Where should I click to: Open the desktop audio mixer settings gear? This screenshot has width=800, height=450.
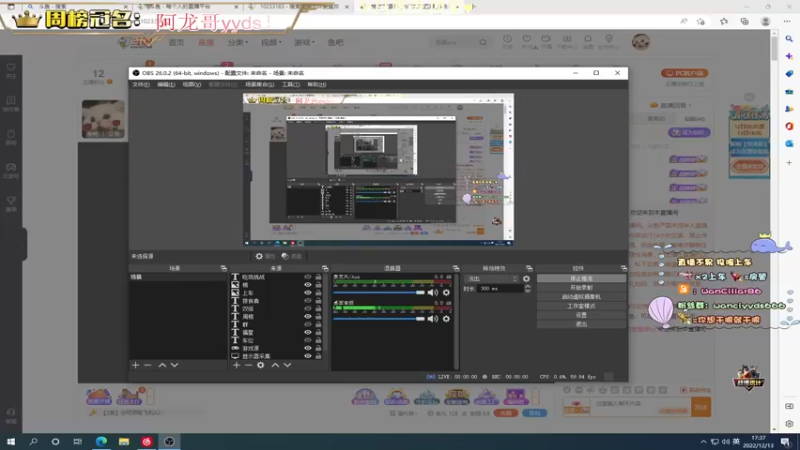[x=446, y=319]
